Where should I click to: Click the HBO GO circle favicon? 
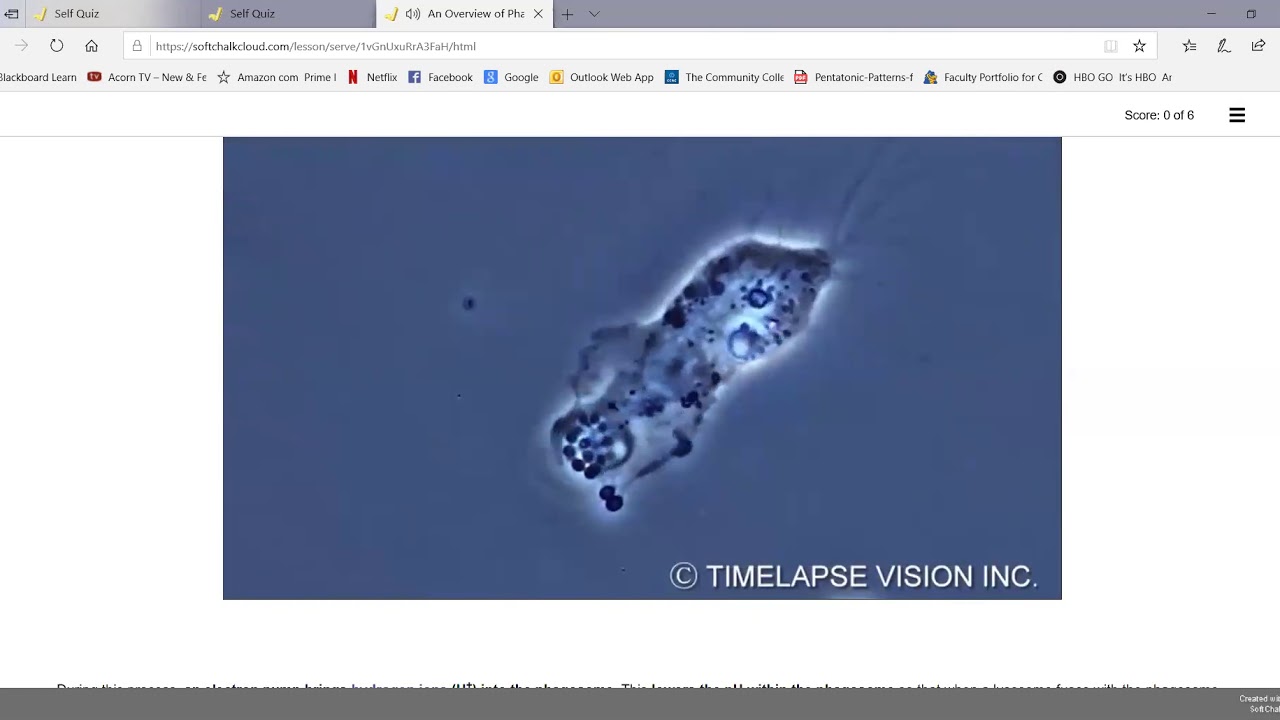(x=1060, y=77)
